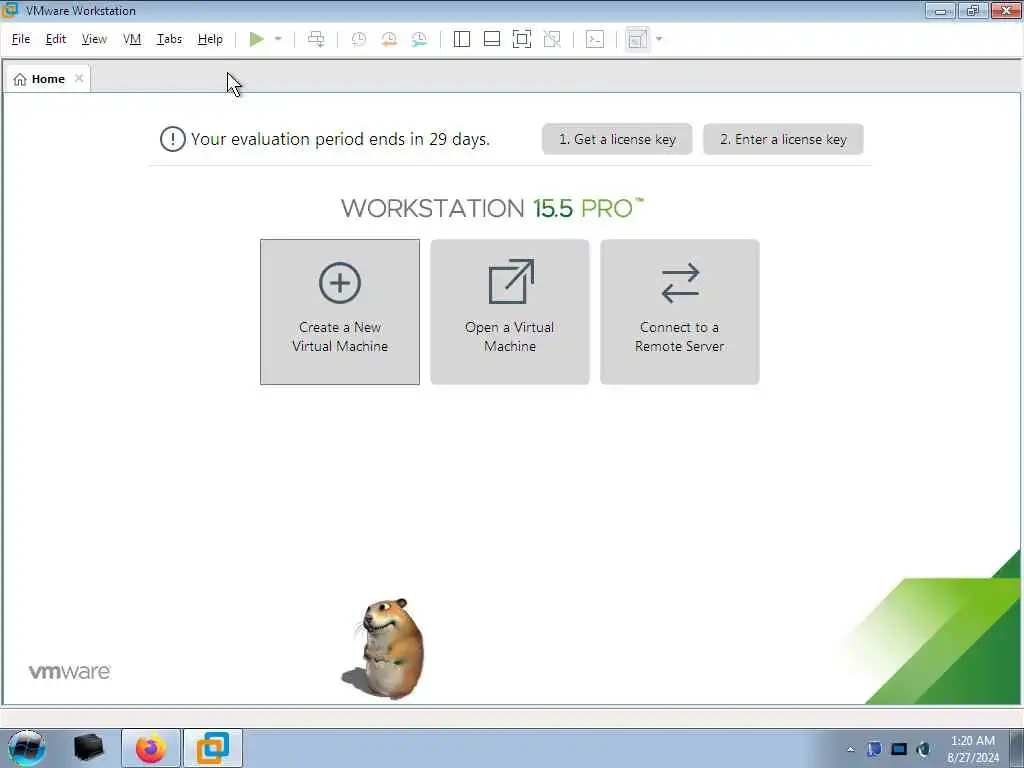Click the console view terminal icon

point(595,39)
